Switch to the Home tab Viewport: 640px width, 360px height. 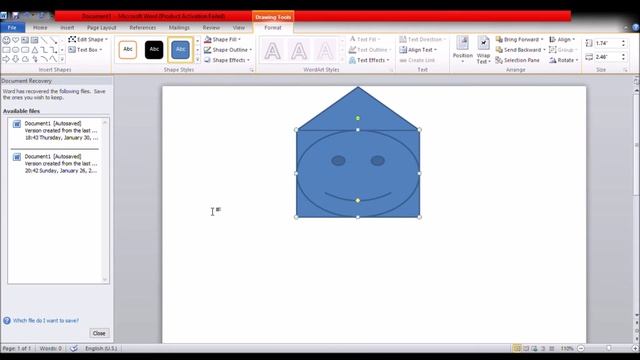pos(40,28)
